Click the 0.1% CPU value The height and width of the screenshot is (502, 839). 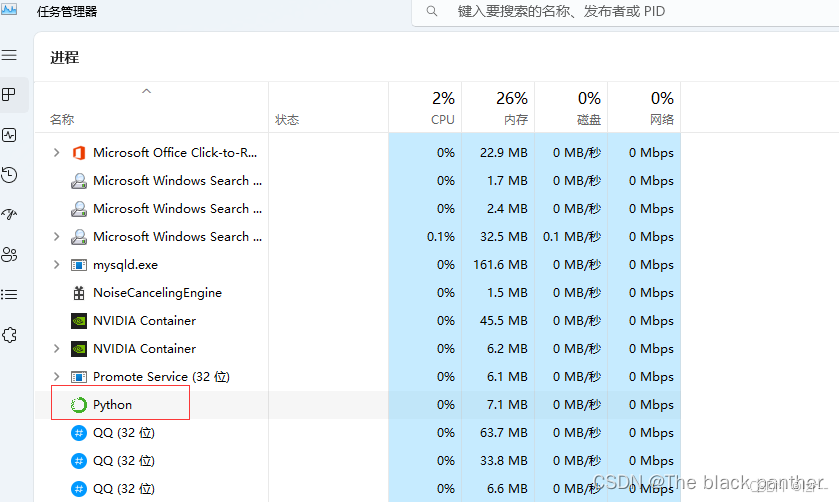pyautogui.click(x=441, y=237)
